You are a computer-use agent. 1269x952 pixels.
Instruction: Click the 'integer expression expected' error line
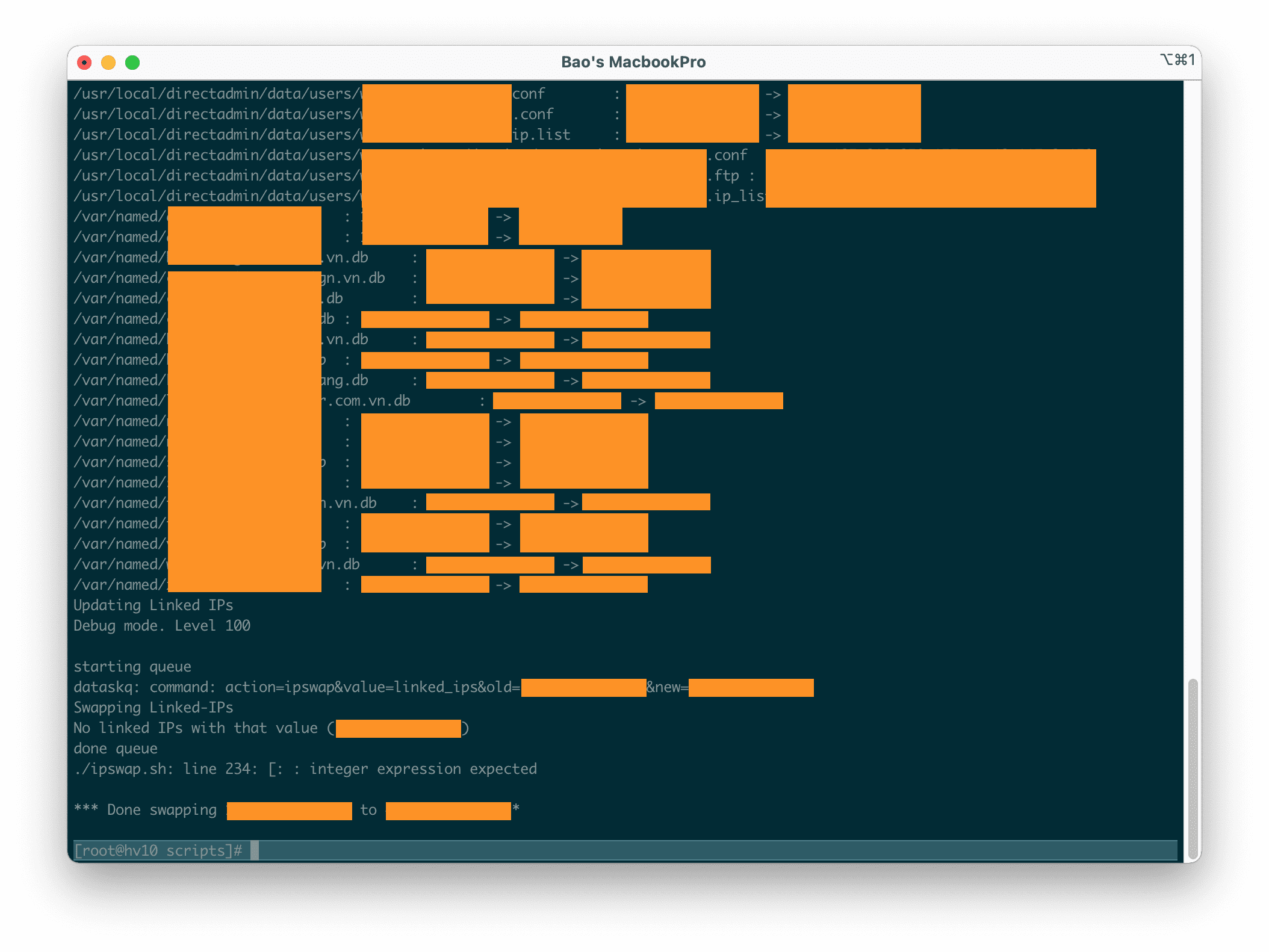coord(423,769)
